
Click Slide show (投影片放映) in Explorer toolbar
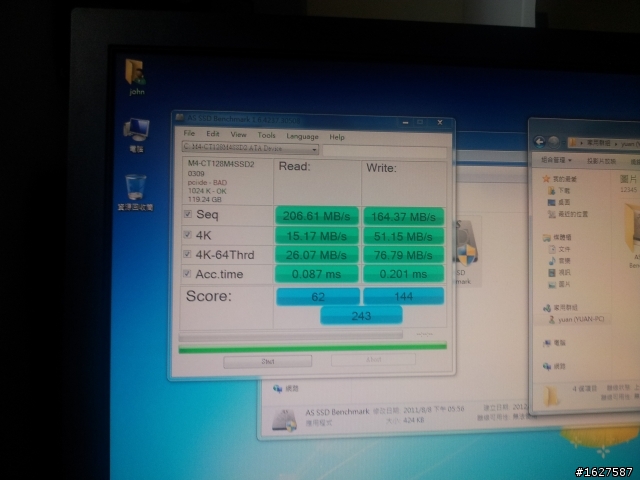601,161
